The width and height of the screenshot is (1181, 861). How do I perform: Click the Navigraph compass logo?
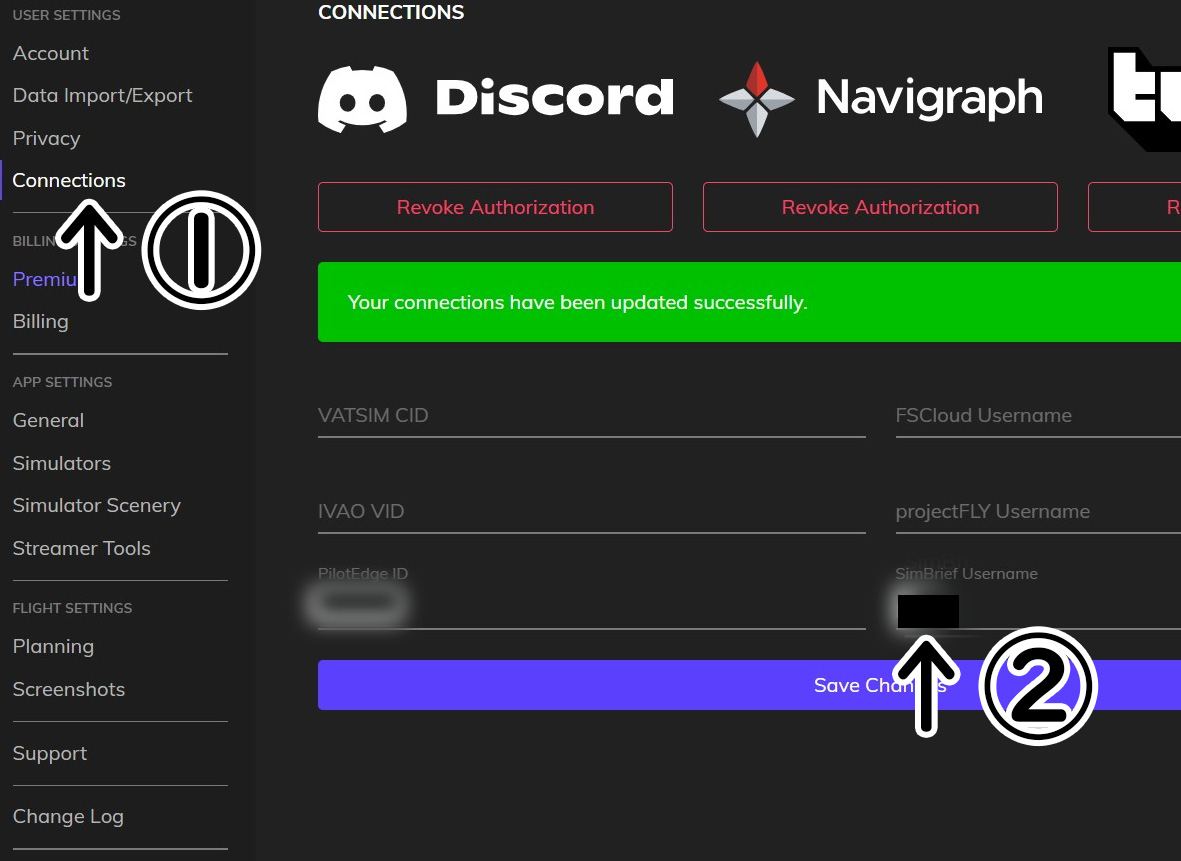(757, 98)
